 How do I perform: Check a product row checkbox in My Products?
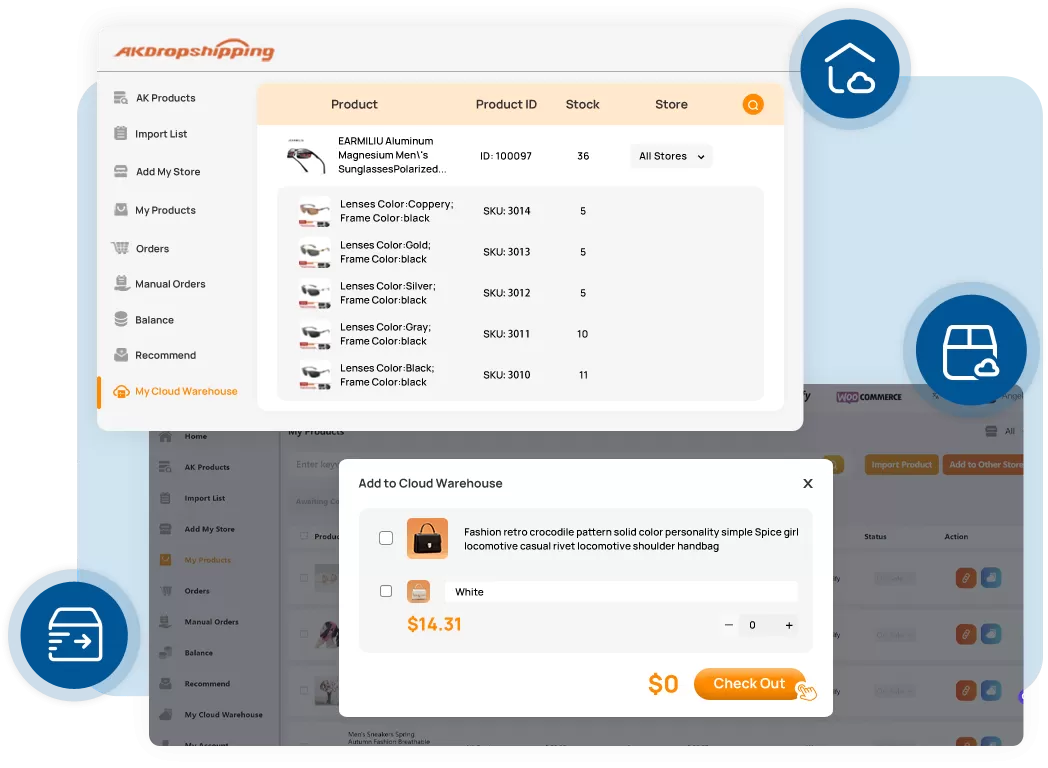pos(303,577)
